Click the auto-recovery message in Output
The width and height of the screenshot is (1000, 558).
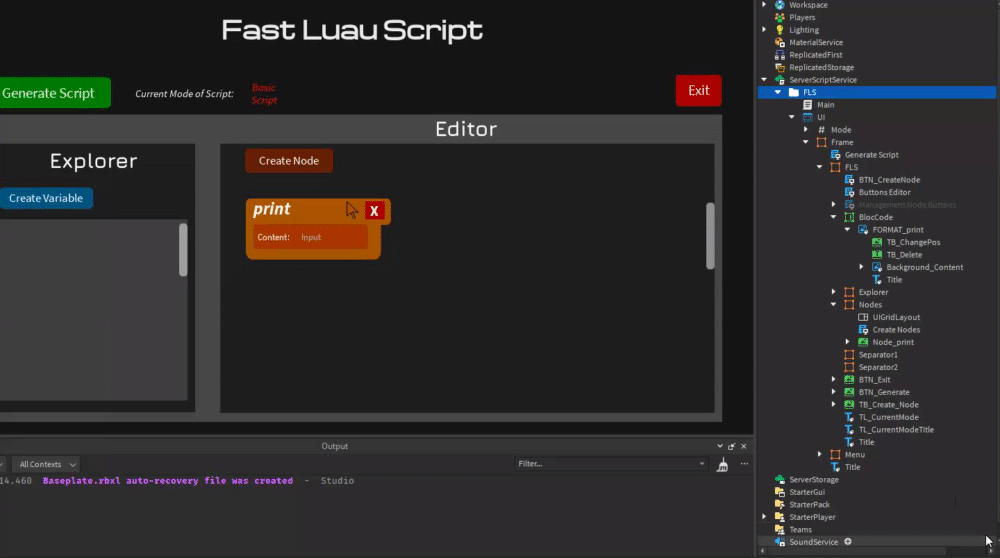pyautogui.click(x=168, y=481)
